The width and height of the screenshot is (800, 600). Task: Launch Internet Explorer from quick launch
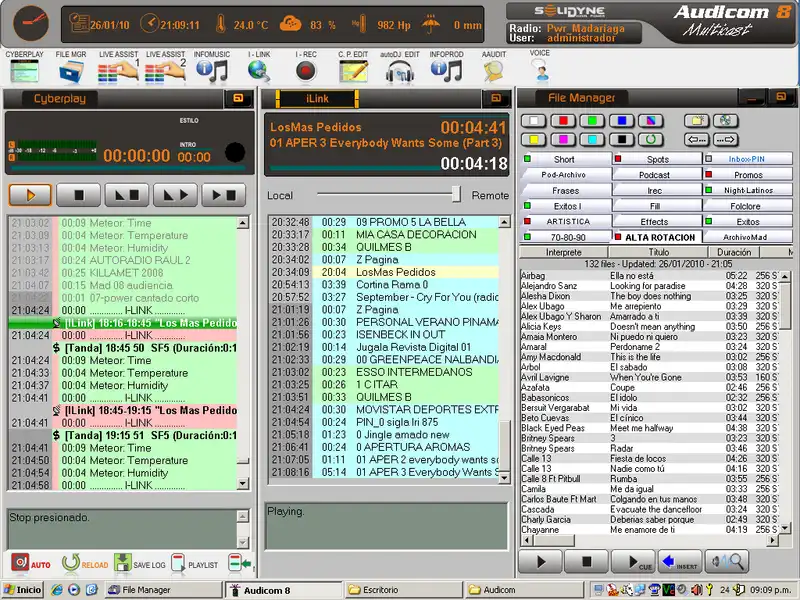tap(57, 590)
